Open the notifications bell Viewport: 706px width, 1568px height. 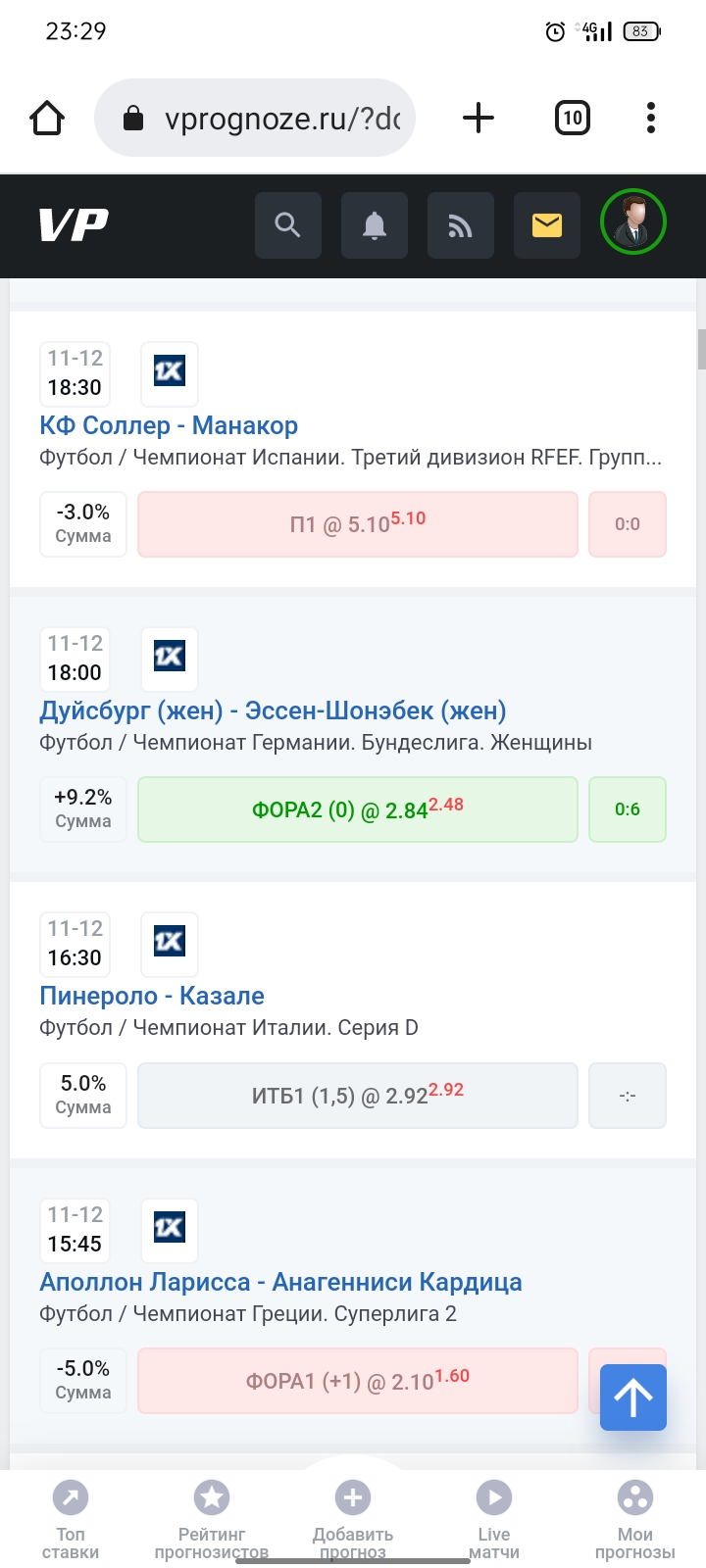[374, 225]
